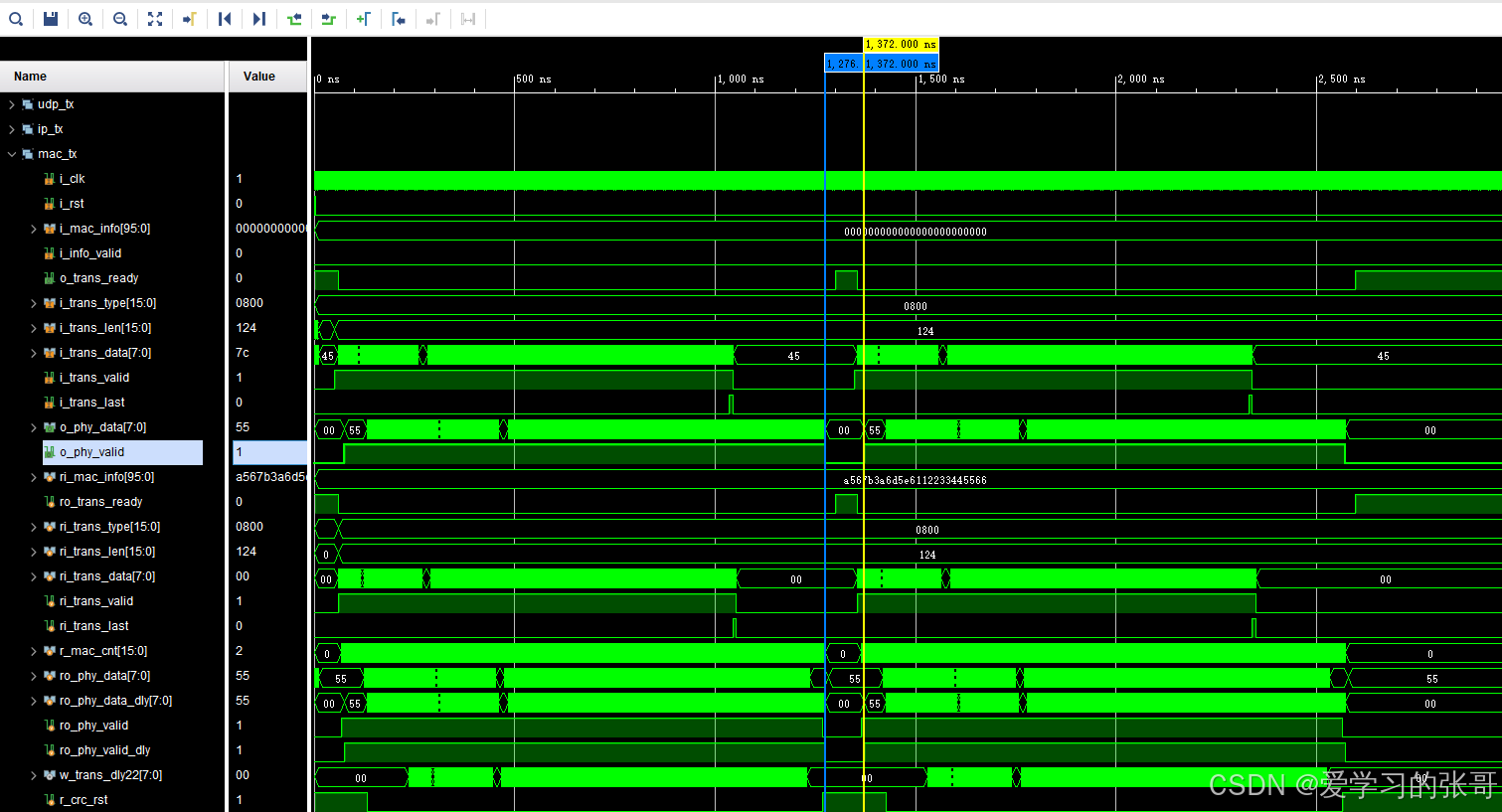Click value 2 of r_mac_cnt
The width and height of the screenshot is (1502, 812).
click(239, 651)
